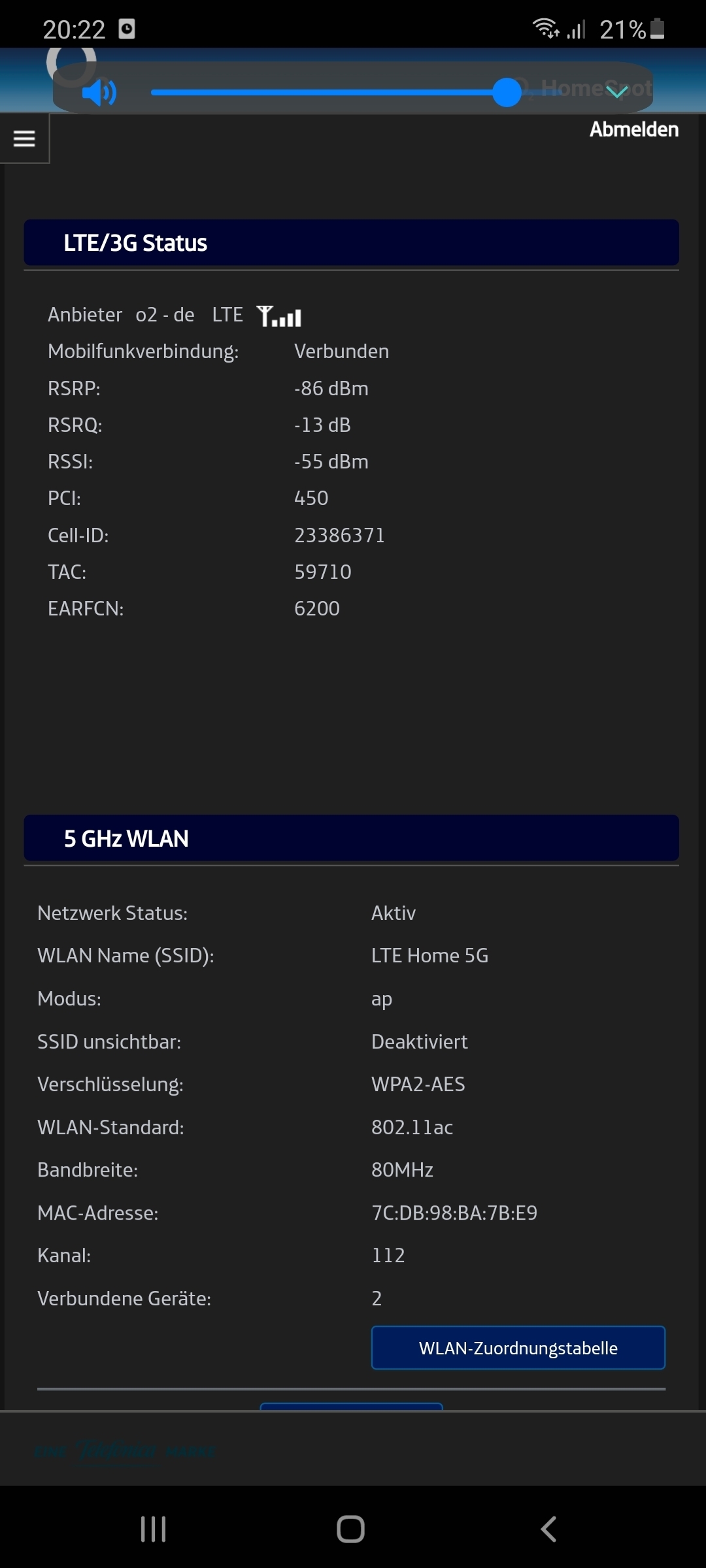Tap the screenshot notification icon beside the clock

(x=127, y=29)
